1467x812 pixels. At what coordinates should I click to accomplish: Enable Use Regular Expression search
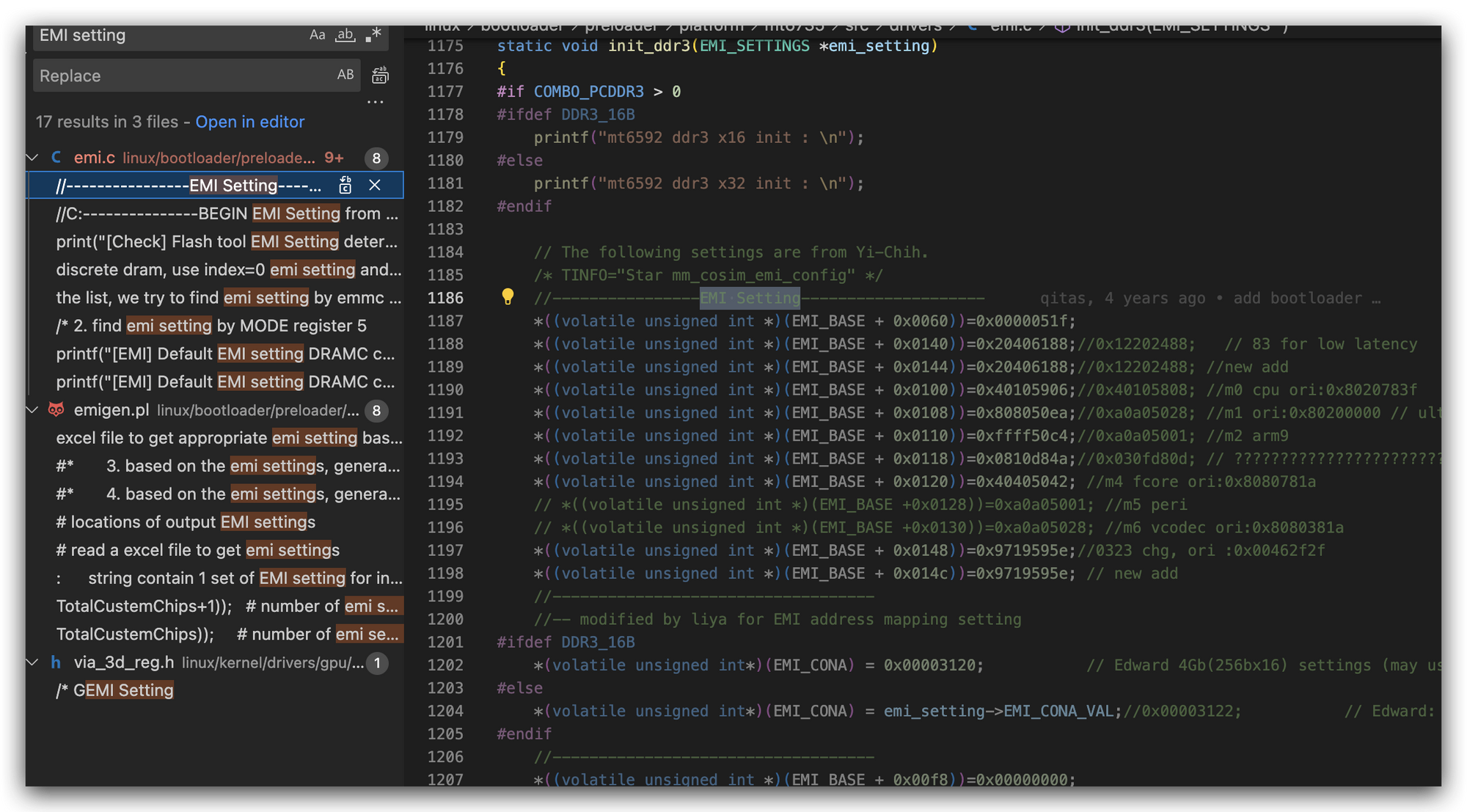tap(373, 35)
